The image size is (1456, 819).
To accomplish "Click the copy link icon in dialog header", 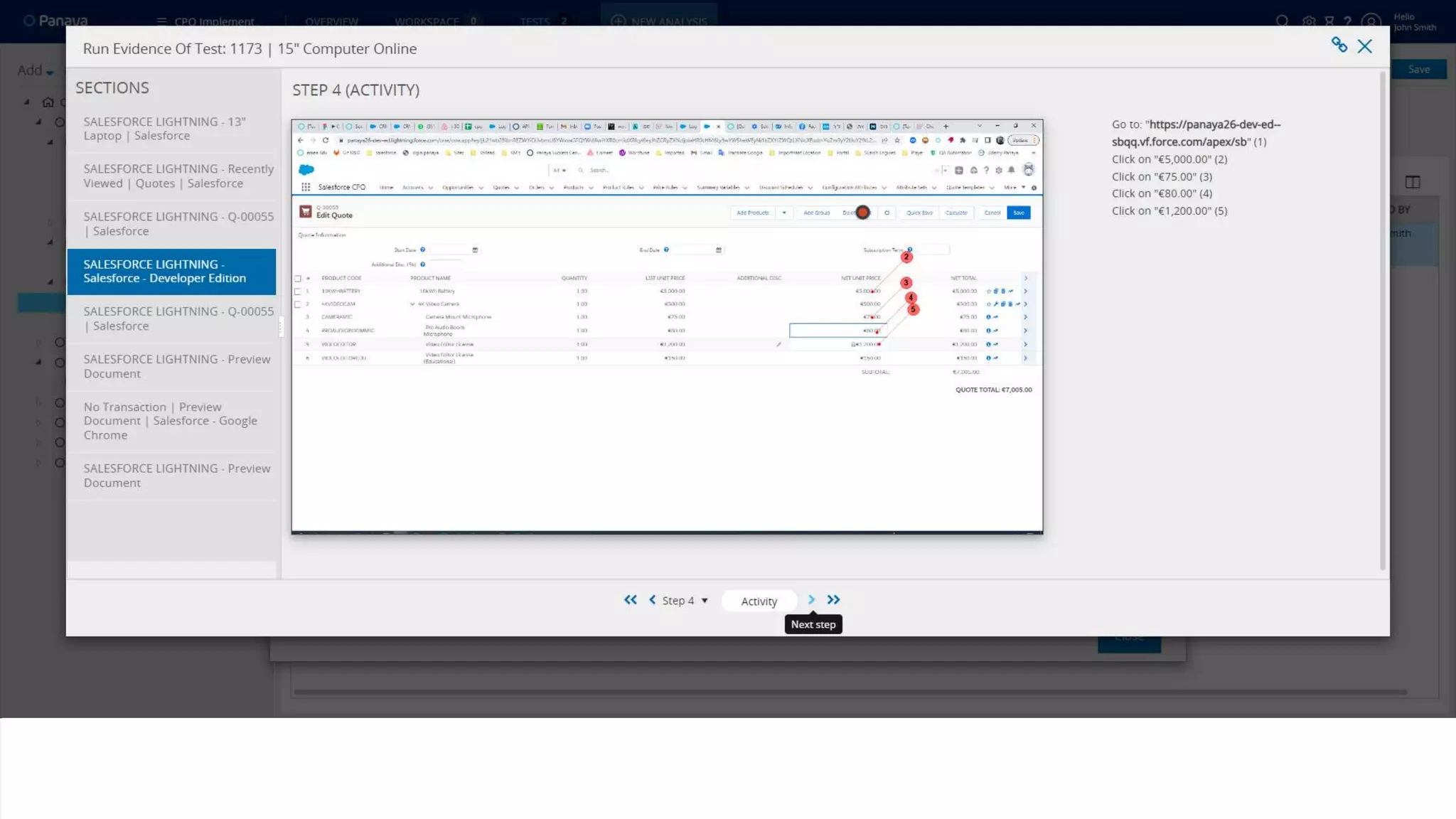I will [x=1339, y=45].
